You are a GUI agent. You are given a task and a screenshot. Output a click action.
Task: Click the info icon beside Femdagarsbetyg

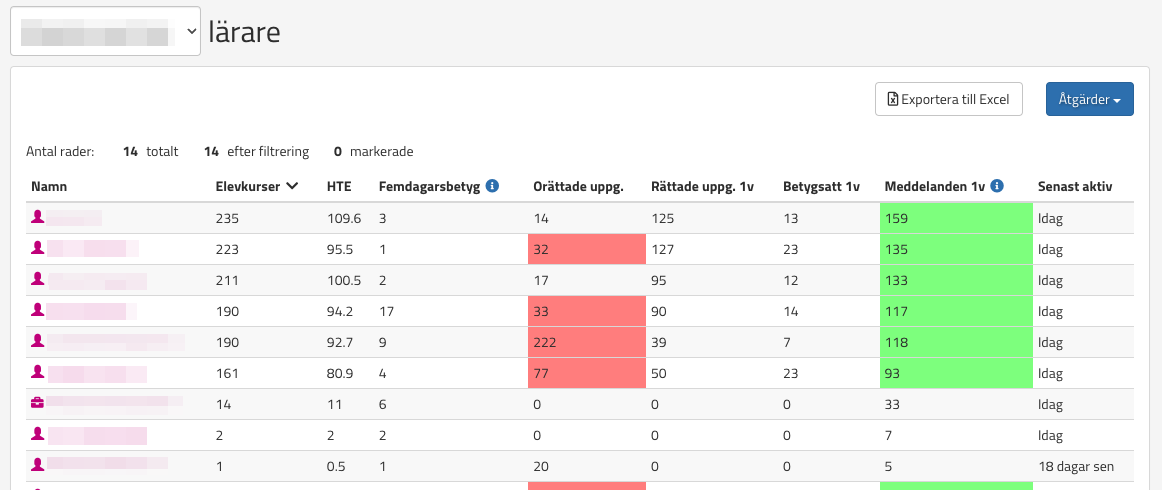pos(493,186)
